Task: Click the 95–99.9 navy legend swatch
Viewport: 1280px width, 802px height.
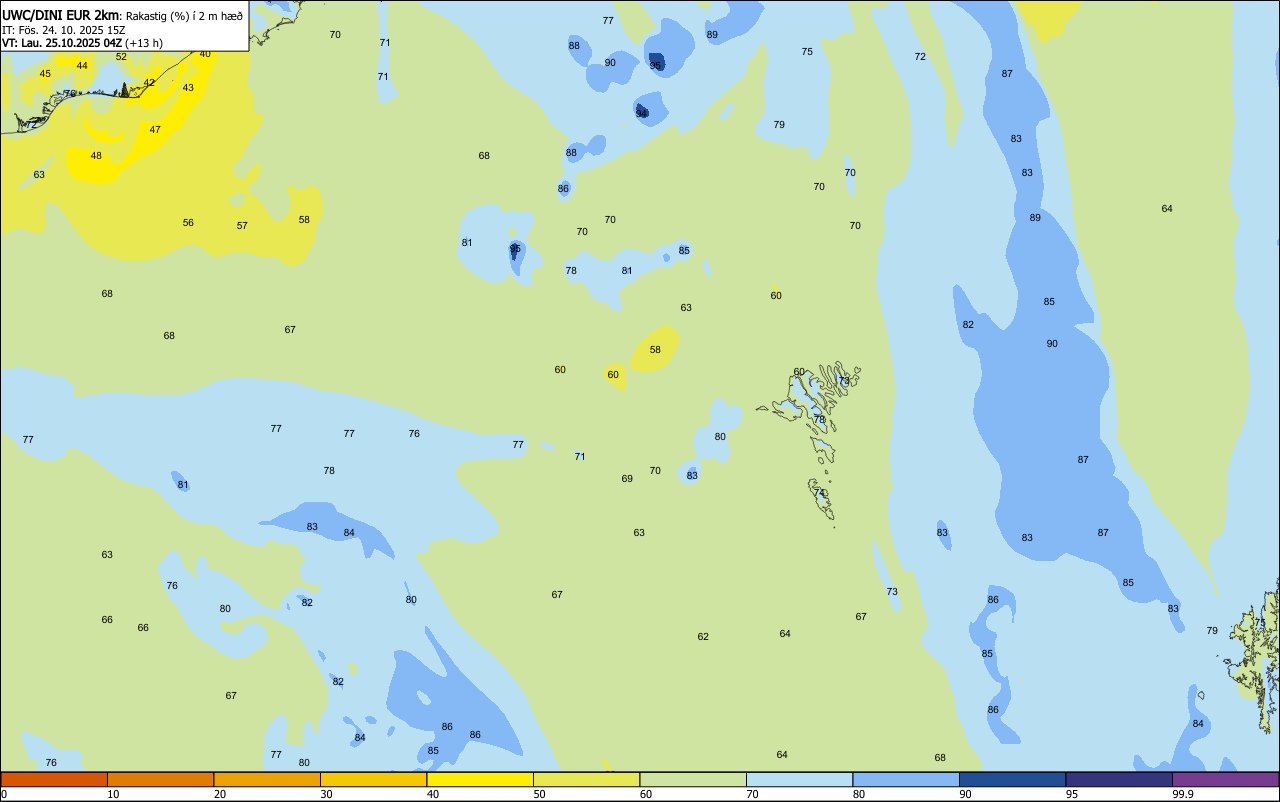Action: [x=1119, y=779]
